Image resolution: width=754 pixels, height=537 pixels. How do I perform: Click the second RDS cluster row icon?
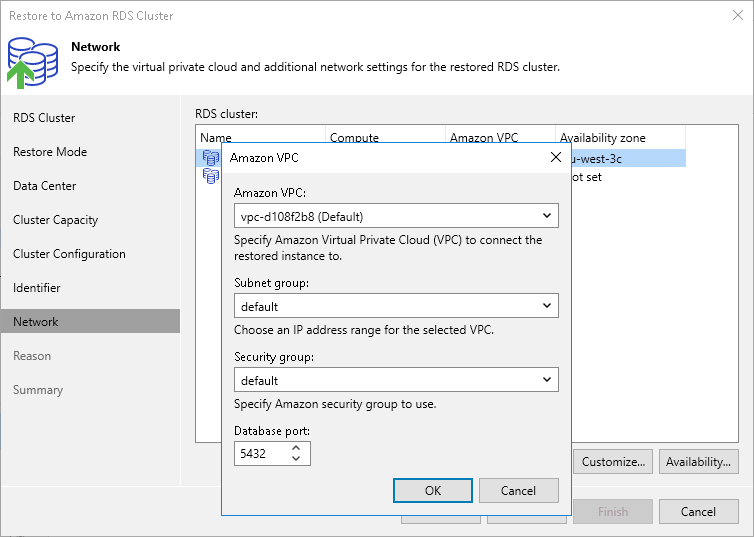pos(211,177)
